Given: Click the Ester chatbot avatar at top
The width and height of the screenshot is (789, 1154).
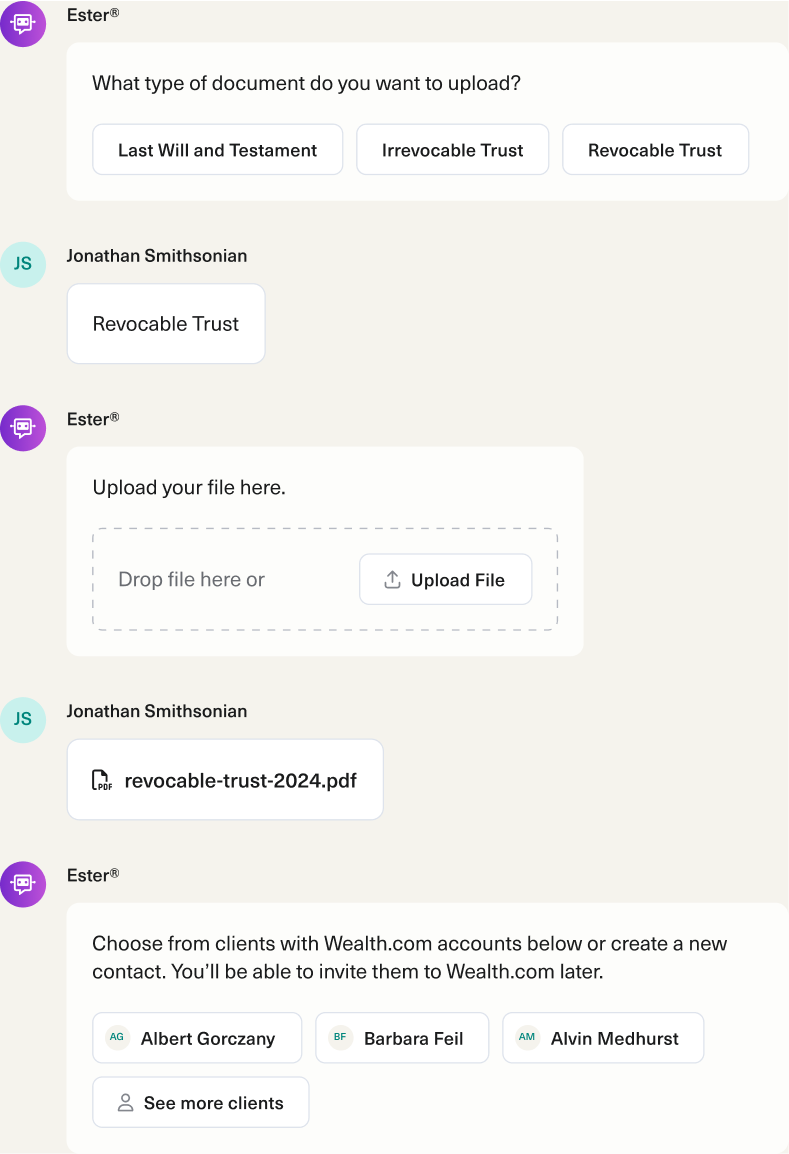Looking at the screenshot, I should [23, 24].
